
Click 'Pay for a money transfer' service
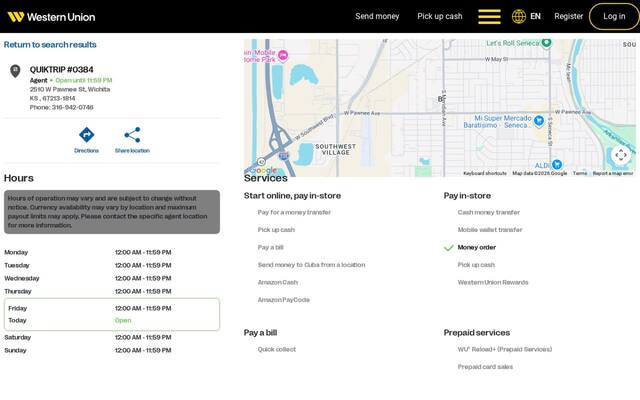[x=294, y=212]
